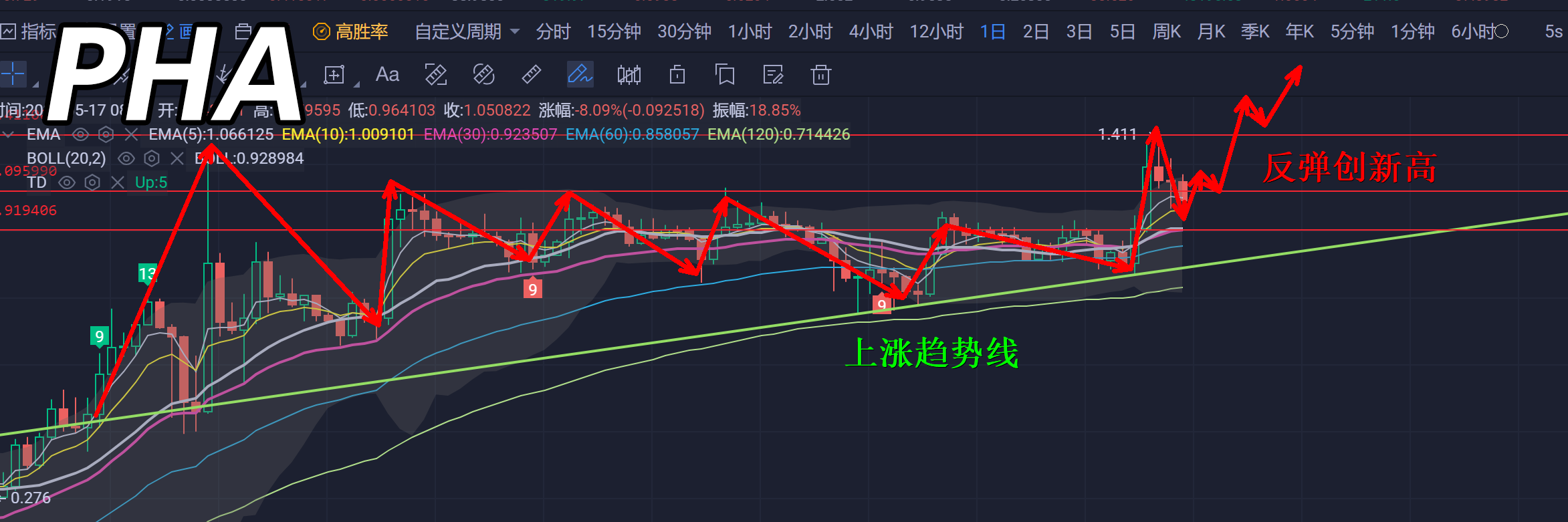The height and width of the screenshot is (522, 1568).
Task: Open crosshair tool dropdown triangle
Action: click(x=35, y=84)
